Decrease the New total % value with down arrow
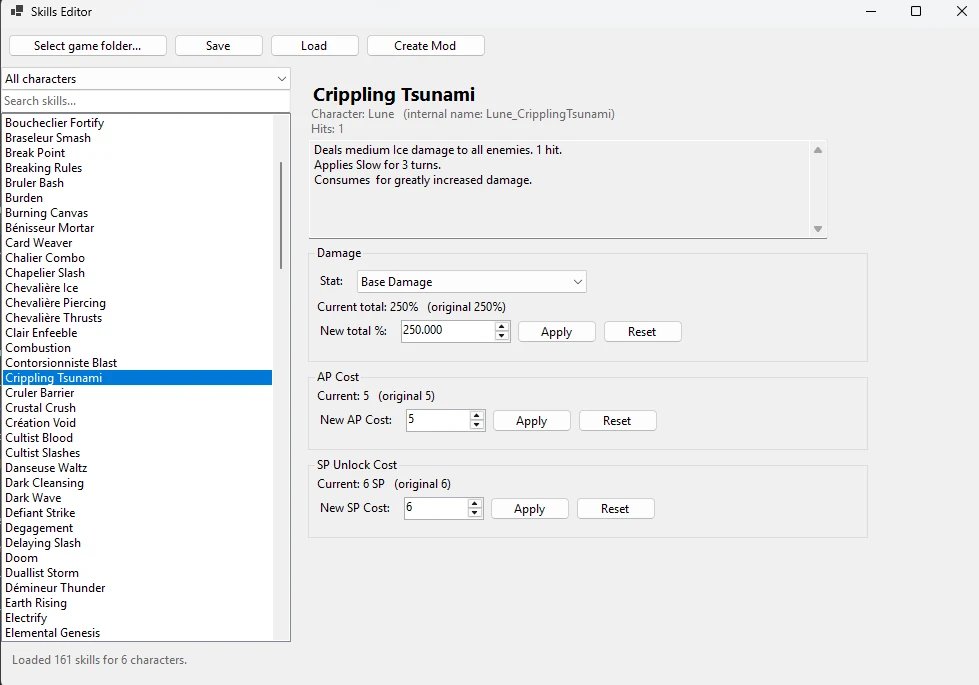Image resolution: width=979 pixels, height=685 pixels. pyautogui.click(x=501, y=336)
